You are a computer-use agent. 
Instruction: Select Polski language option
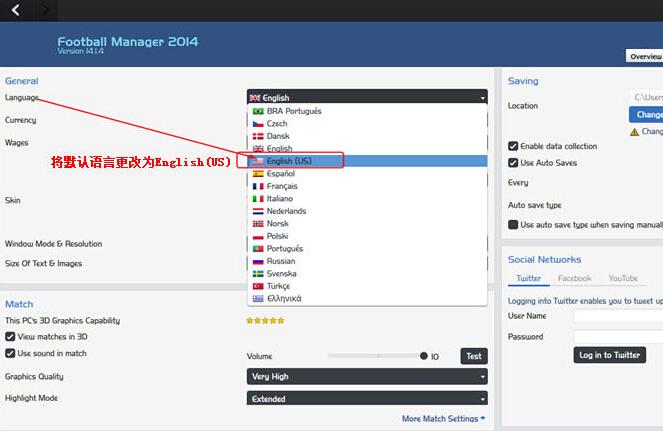tap(367, 236)
